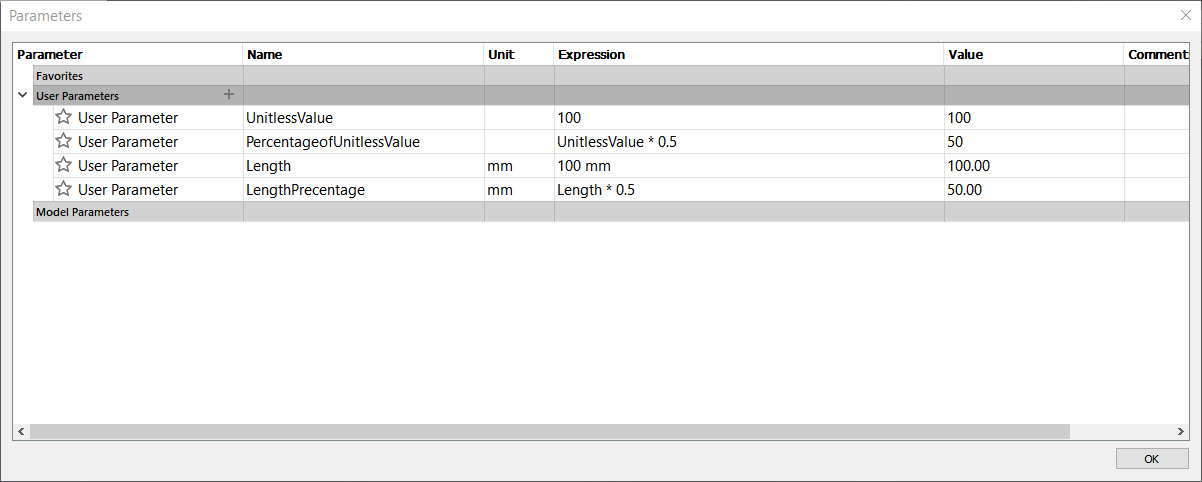Favorite the PercentageofUnitlessValue parameter star
Viewport: 1202px width, 482px height.
pos(63,141)
